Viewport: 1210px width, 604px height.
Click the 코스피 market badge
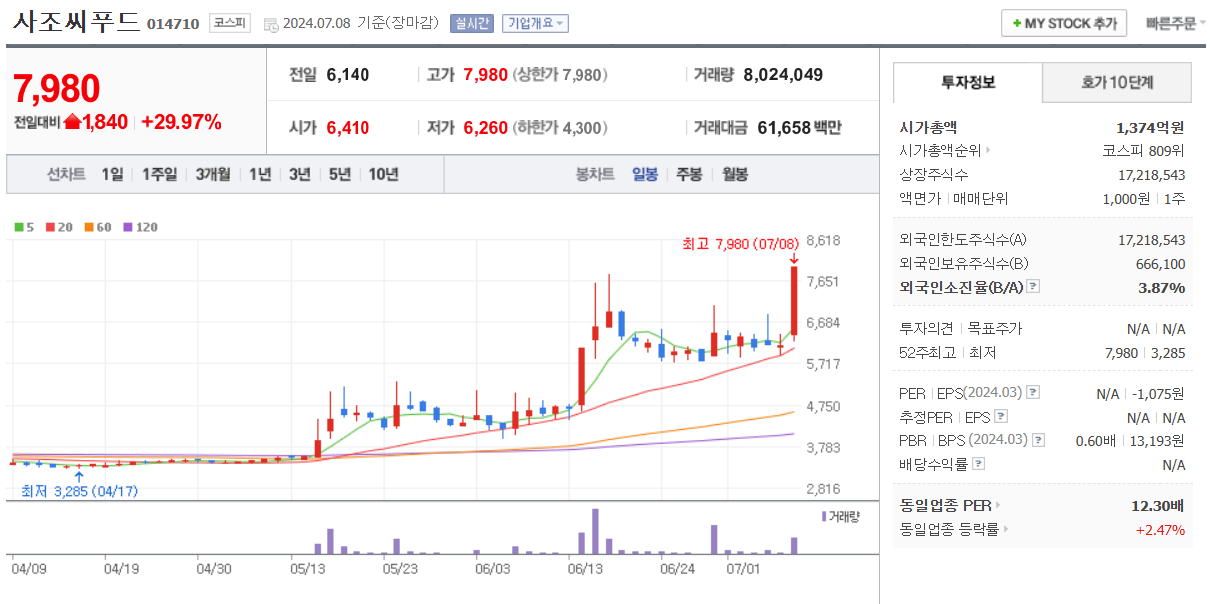pyautogui.click(x=229, y=23)
